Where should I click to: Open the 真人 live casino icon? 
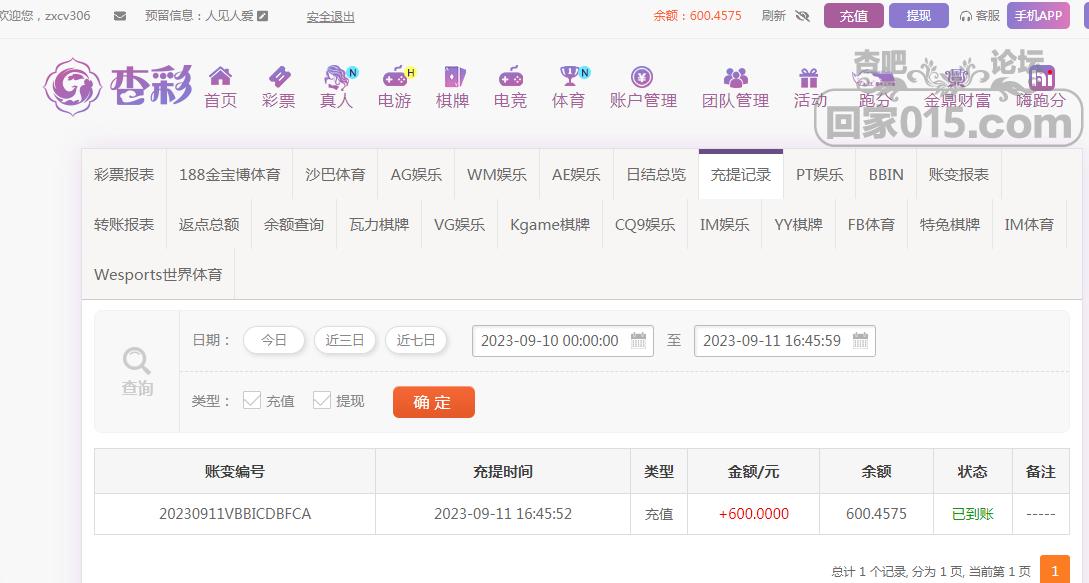[338, 76]
